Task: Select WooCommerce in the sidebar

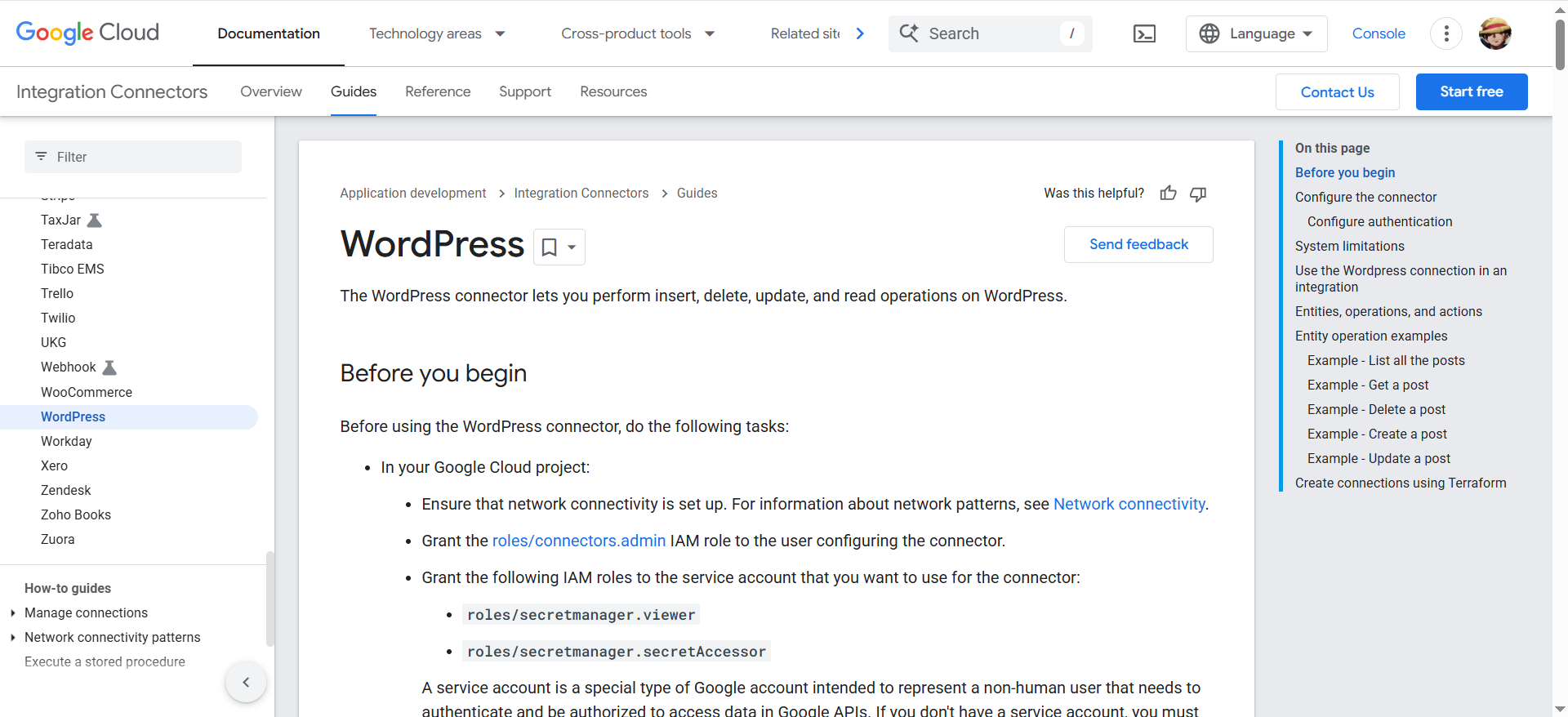Action: pos(87,392)
